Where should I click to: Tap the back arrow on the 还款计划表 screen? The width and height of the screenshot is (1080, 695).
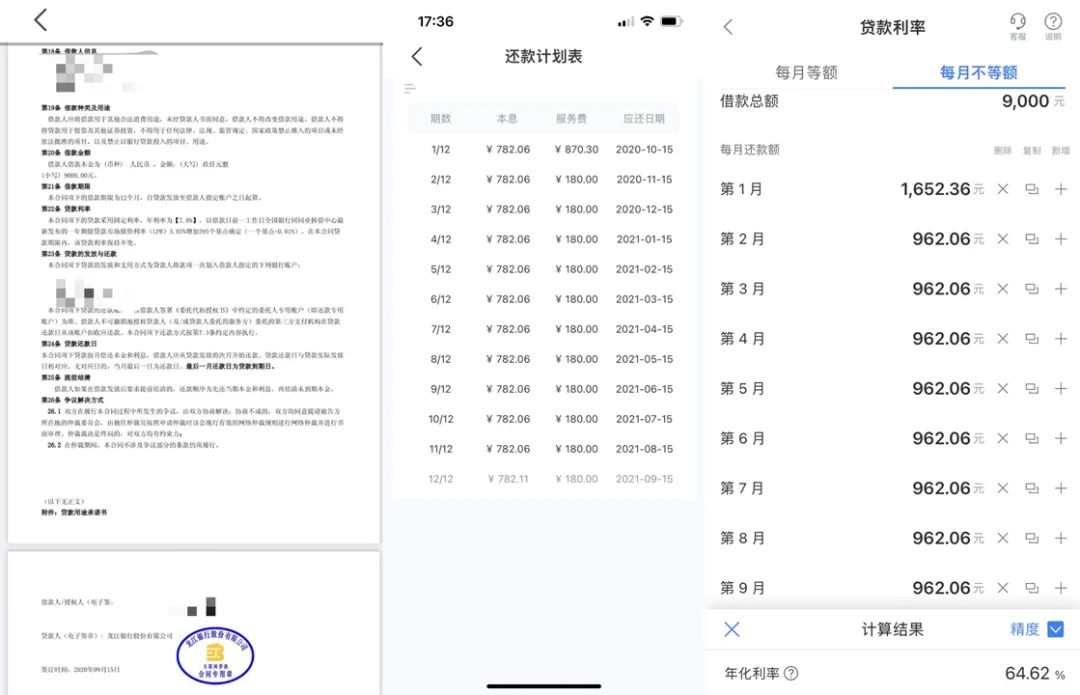[417, 58]
